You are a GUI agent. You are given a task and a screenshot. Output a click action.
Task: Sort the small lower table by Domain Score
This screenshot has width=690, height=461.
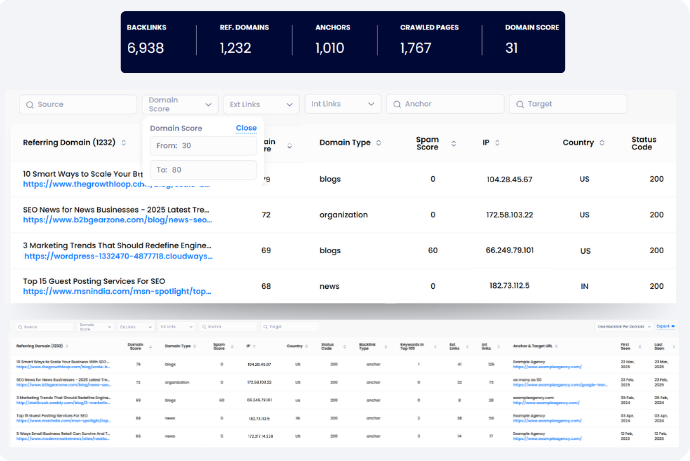[150, 347]
